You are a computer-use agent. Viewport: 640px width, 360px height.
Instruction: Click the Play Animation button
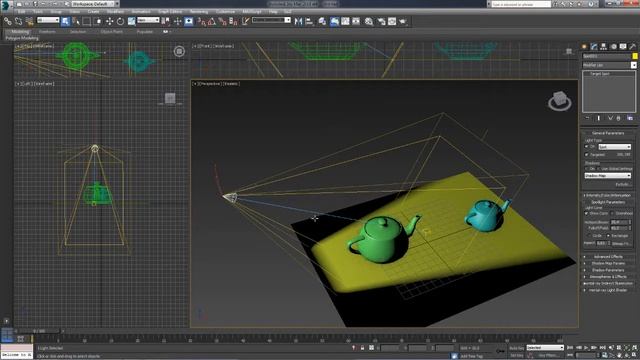tap(587, 348)
